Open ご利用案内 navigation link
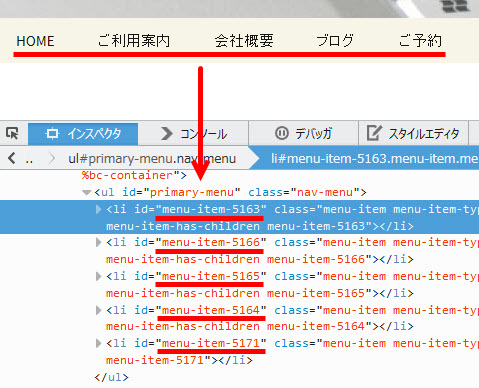Image resolution: width=479 pixels, height=388 pixels. (134, 41)
